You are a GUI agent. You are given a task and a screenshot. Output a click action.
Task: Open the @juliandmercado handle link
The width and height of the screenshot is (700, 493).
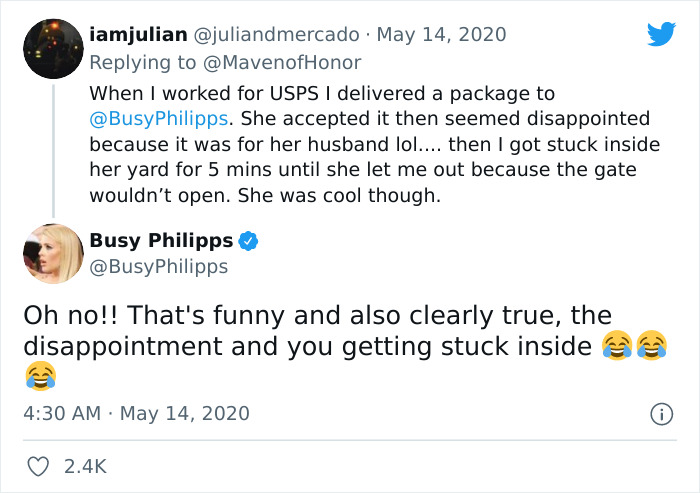[276, 34]
